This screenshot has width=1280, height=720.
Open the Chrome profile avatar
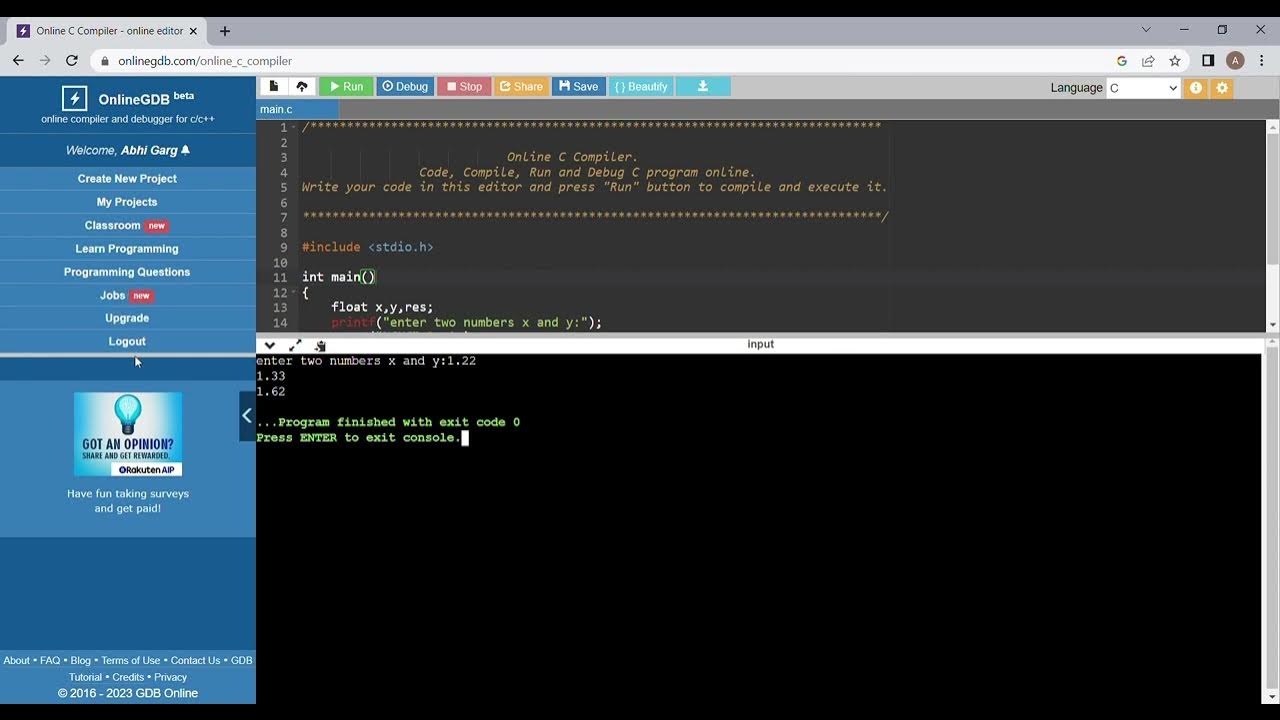tap(1235, 61)
